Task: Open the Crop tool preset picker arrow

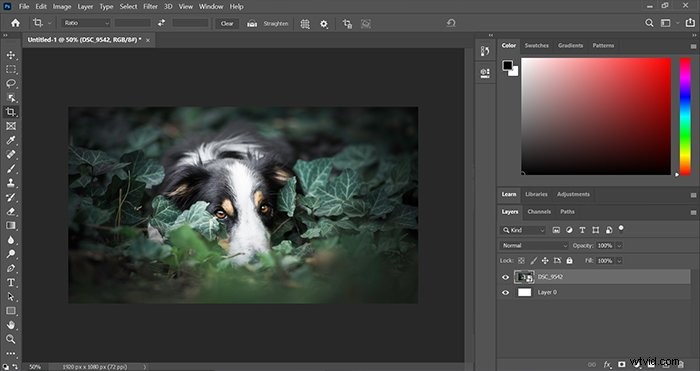Action: point(50,23)
